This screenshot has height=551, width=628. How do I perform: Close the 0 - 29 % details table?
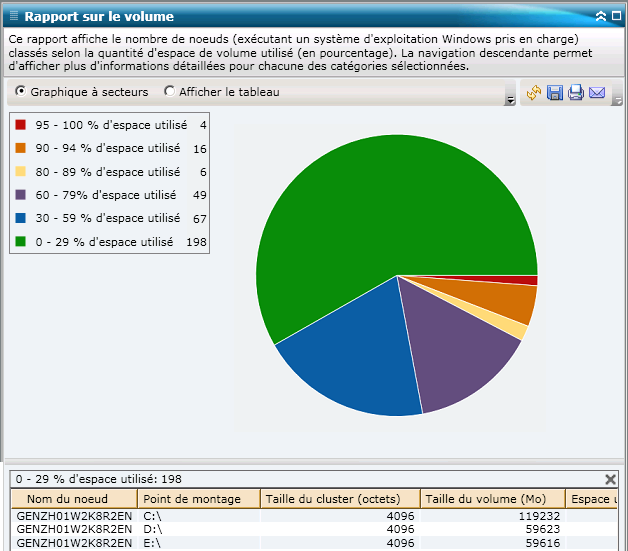tap(611, 479)
